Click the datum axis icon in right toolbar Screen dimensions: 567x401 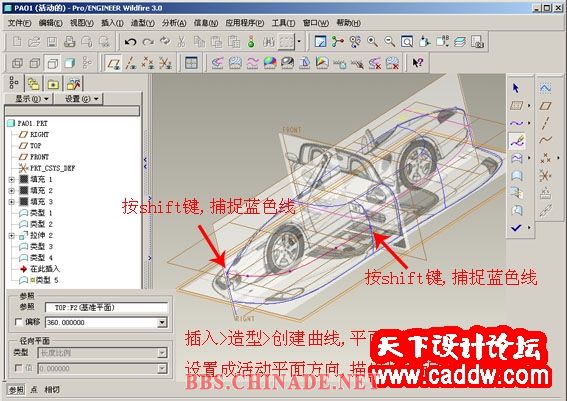(x=545, y=123)
